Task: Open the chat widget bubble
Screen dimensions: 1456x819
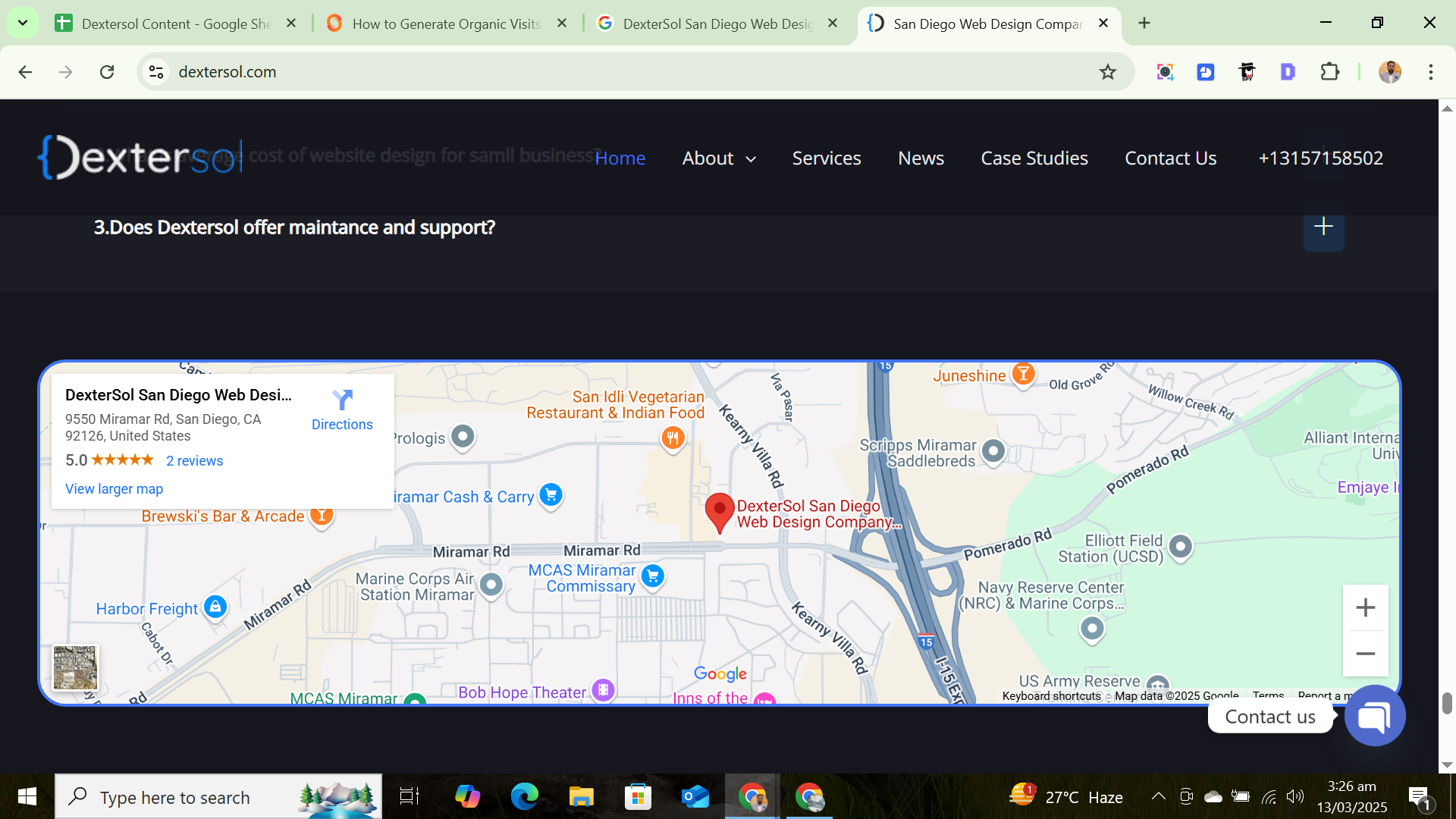Action: [x=1375, y=716]
